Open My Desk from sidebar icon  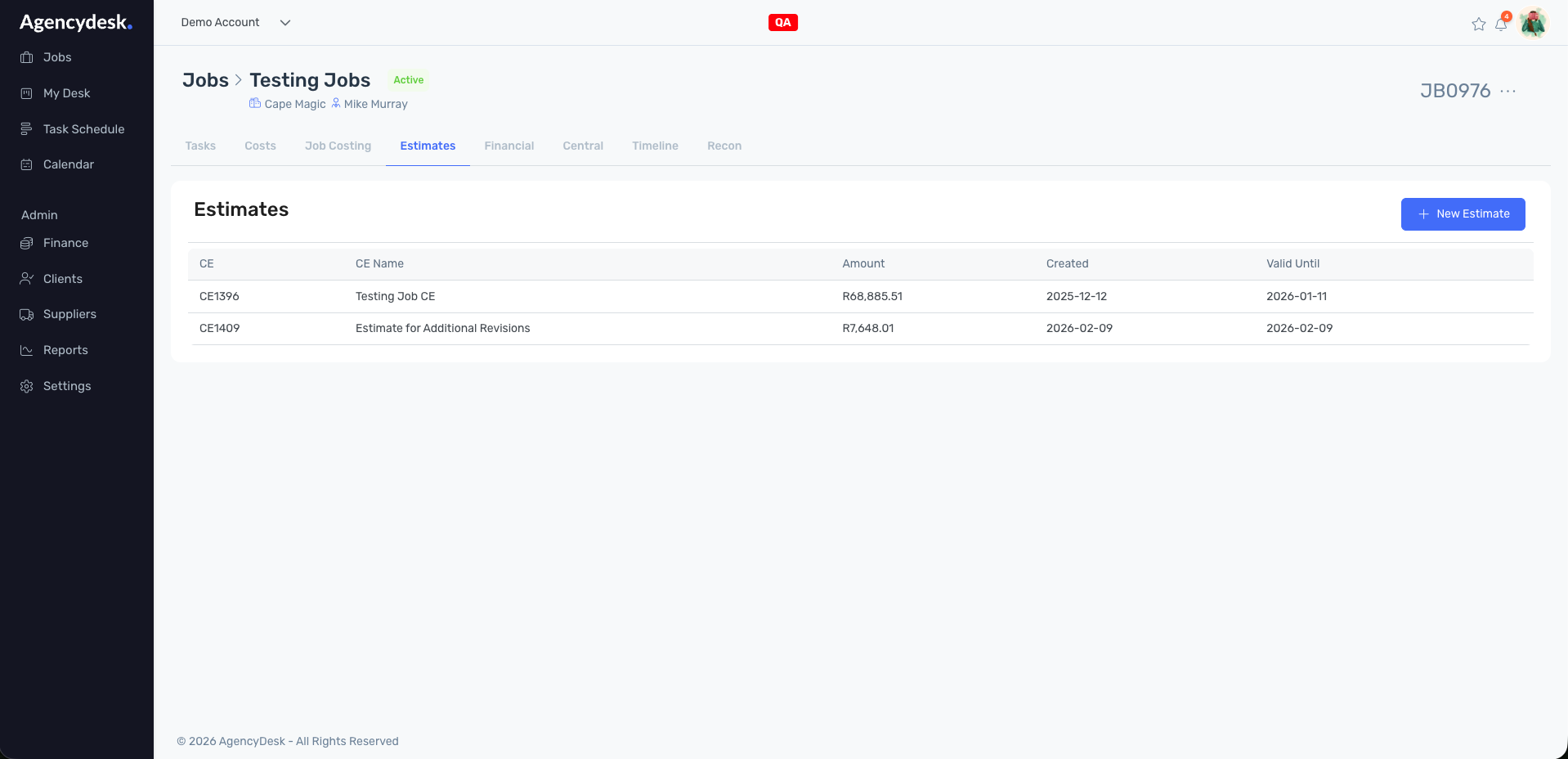27,93
